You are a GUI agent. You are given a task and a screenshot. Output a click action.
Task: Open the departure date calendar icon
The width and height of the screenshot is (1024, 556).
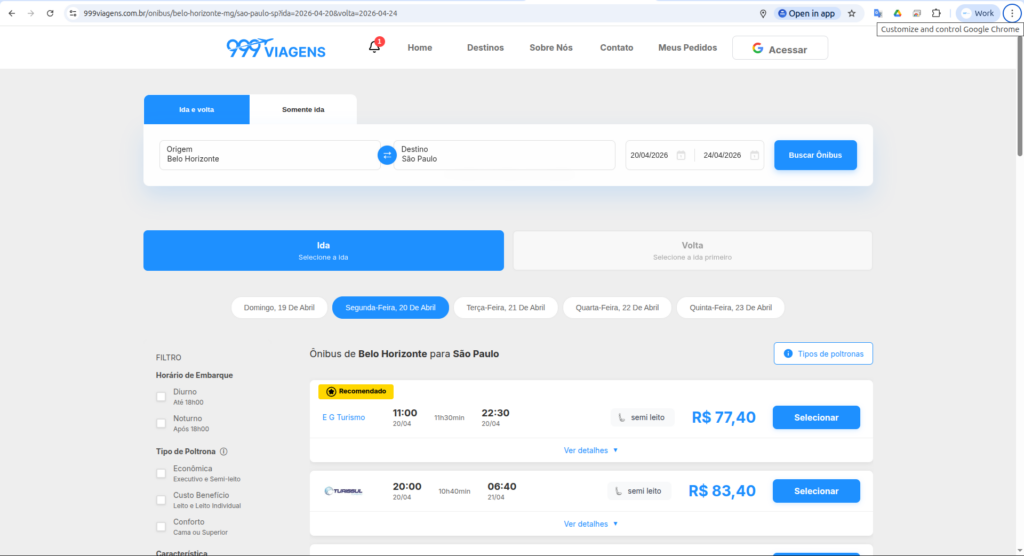[681, 155]
